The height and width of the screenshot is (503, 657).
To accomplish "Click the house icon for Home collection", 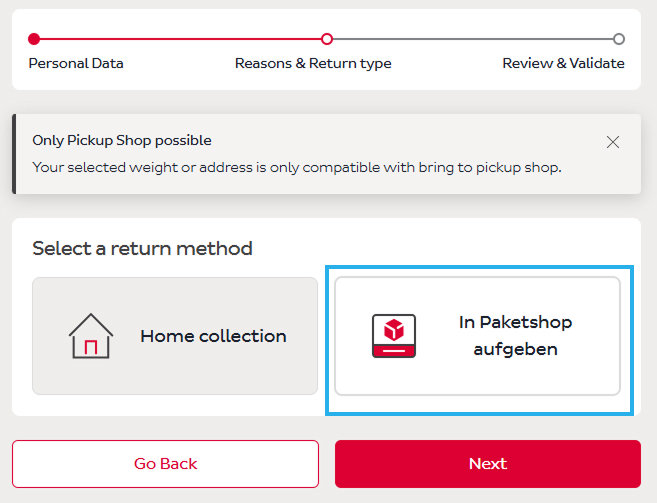I will click(90, 336).
